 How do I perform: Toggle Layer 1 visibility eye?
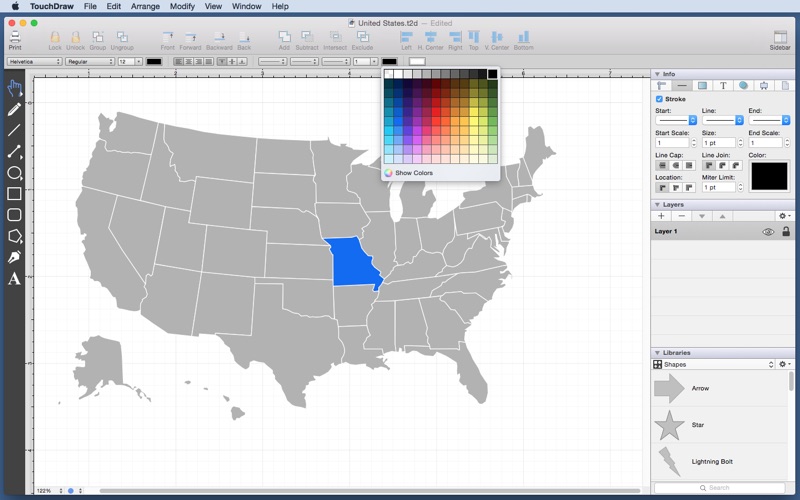[768, 232]
